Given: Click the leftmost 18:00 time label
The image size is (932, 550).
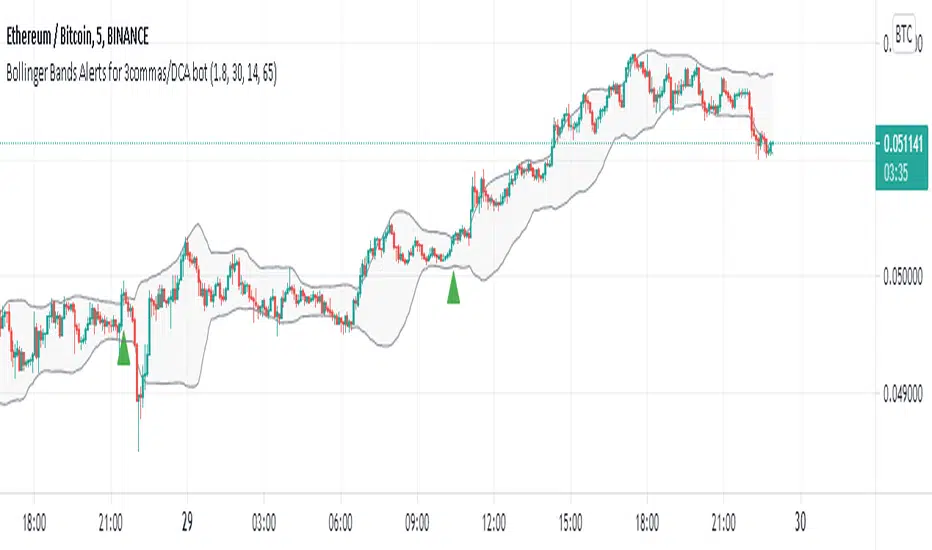Looking at the screenshot, I should (34, 522).
